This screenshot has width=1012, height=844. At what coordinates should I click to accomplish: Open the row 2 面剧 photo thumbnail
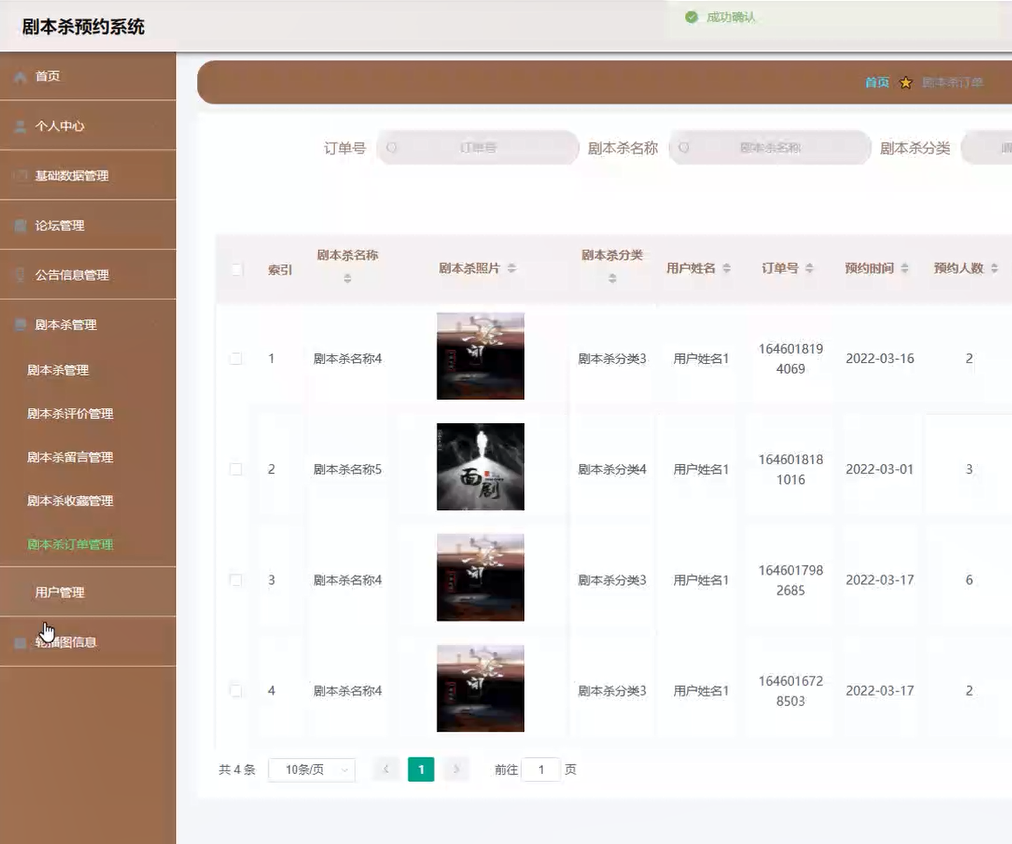click(x=481, y=467)
